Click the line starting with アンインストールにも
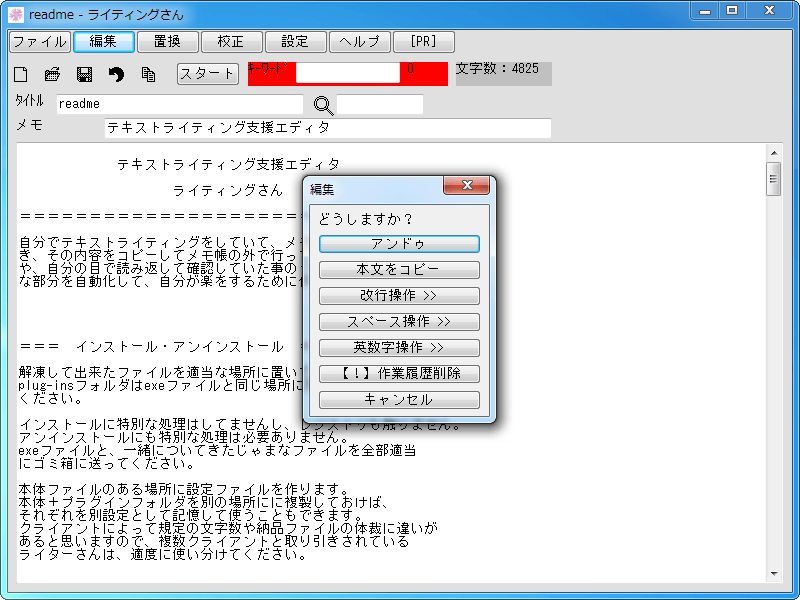Image resolution: width=800 pixels, height=600 pixels. [x=184, y=438]
